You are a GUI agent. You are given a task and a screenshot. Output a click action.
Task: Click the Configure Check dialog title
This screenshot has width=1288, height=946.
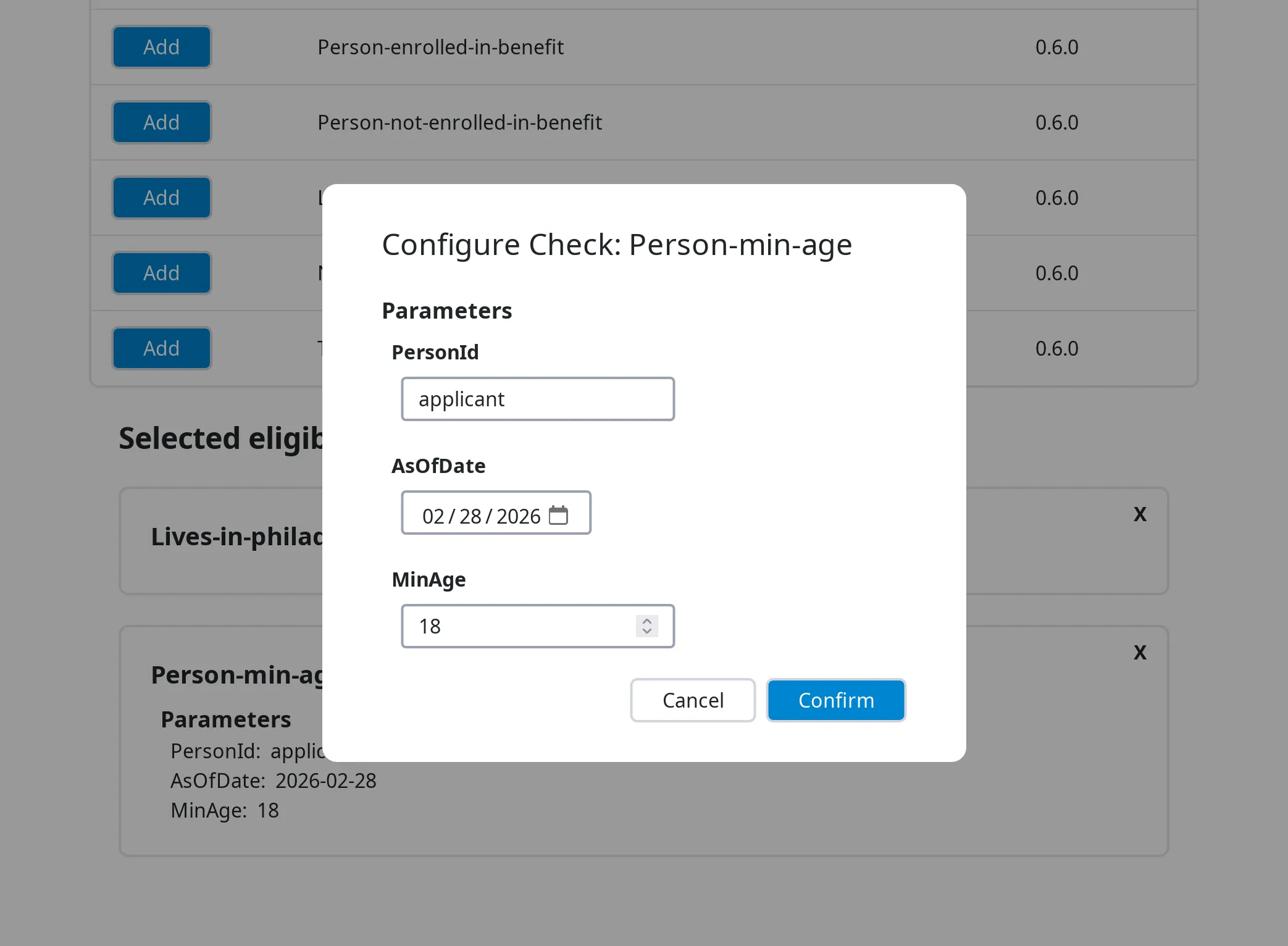(x=617, y=244)
